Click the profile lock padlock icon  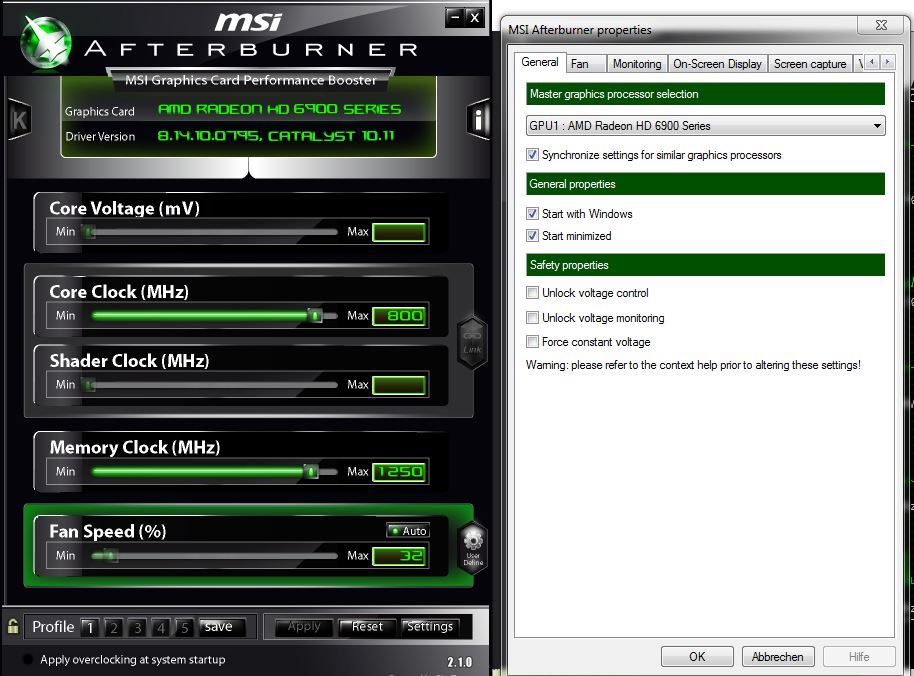[13, 627]
